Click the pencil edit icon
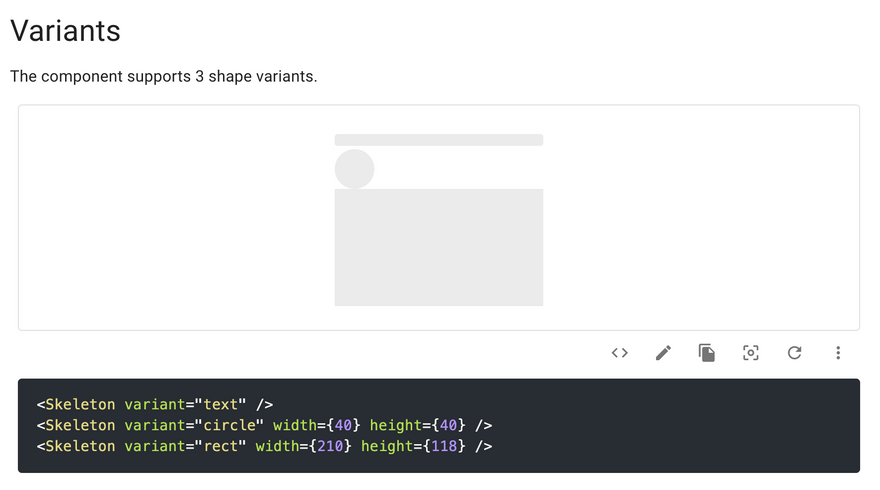Viewport: 880px width, 490px height. click(663, 353)
